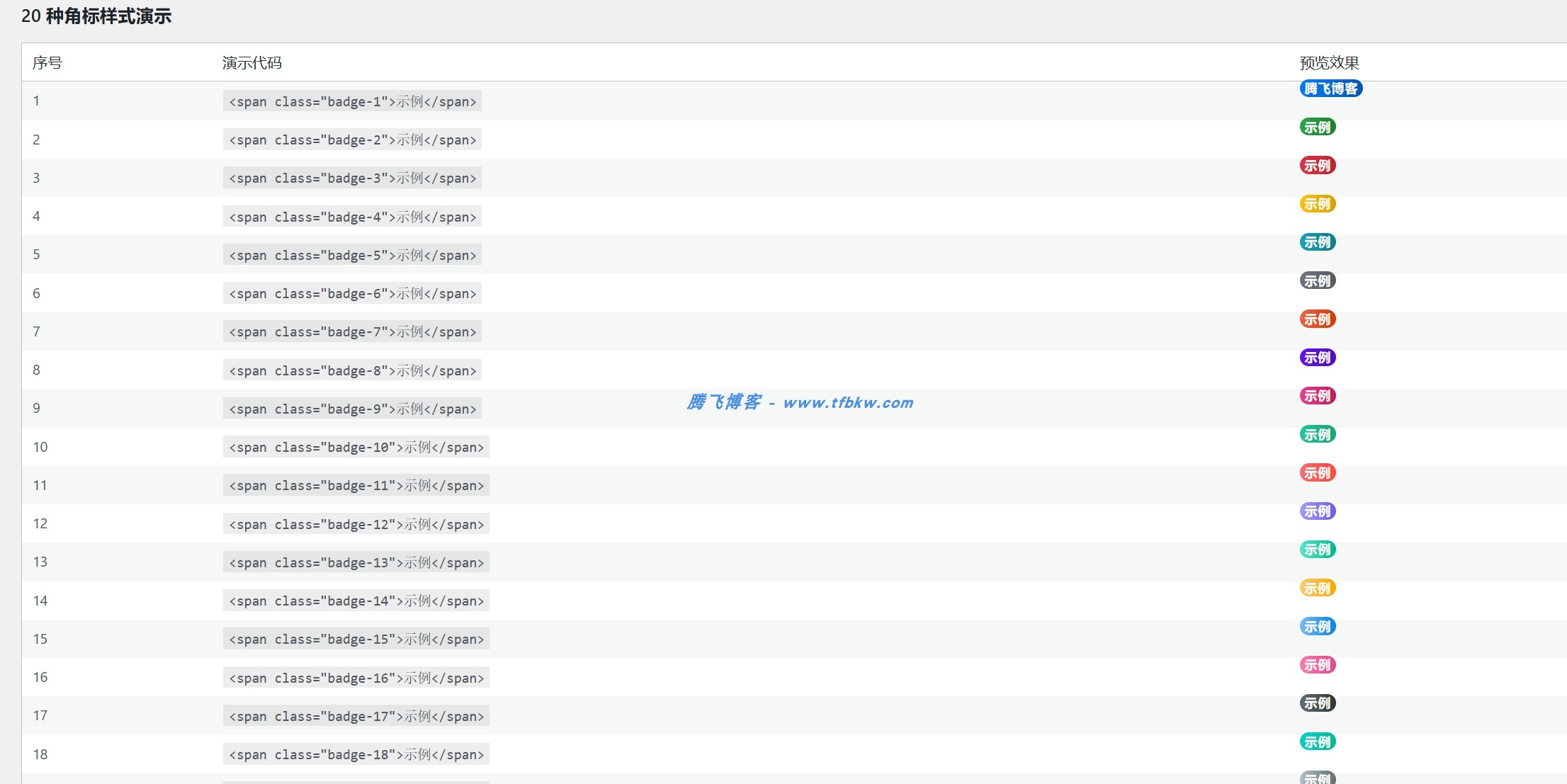Click the www.tfbkw.com watermark link

pos(847,403)
